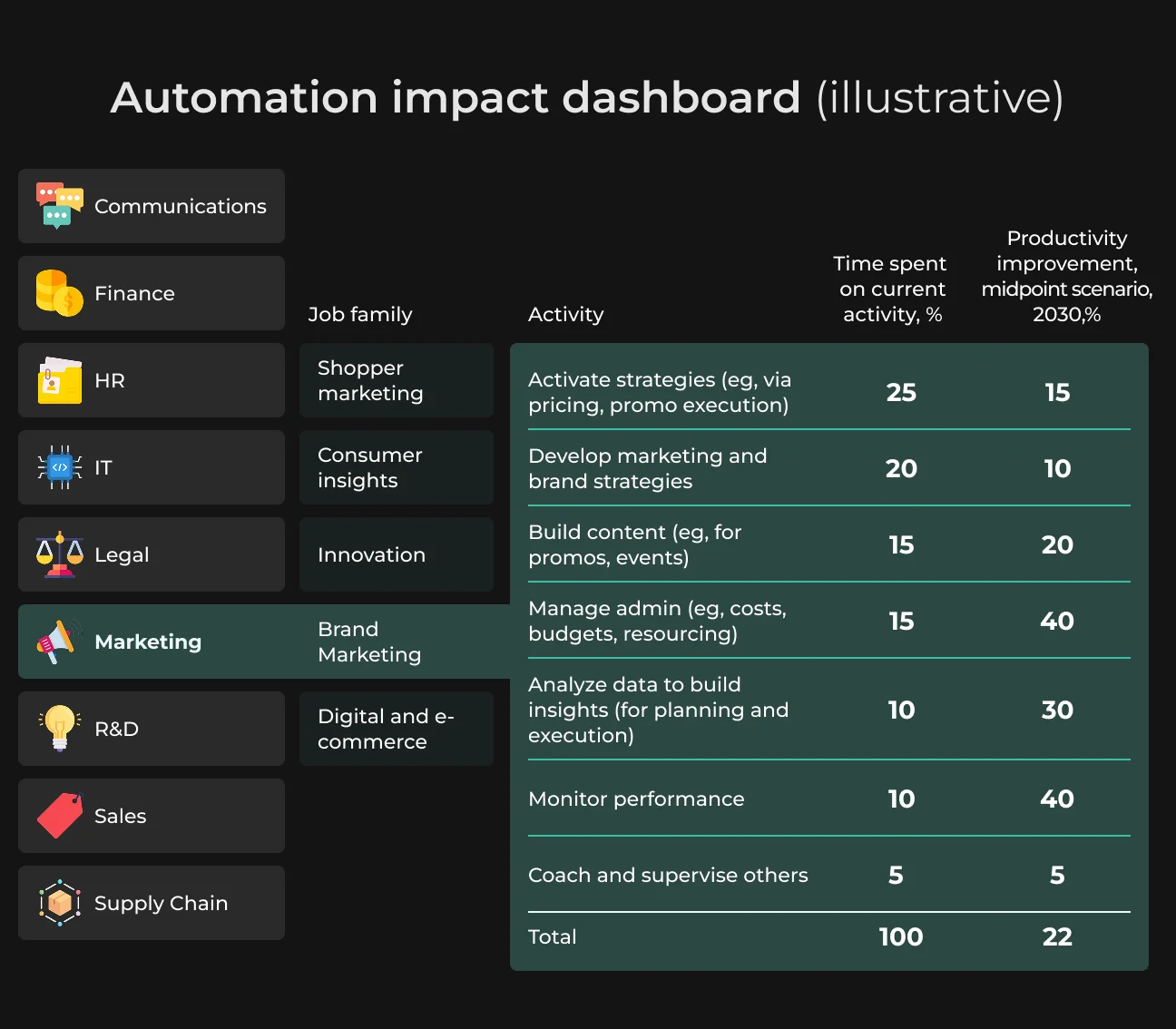Screen dimensions: 1176x1029
Task: Click the Communications chat bubbles icon
Action: click(x=60, y=205)
